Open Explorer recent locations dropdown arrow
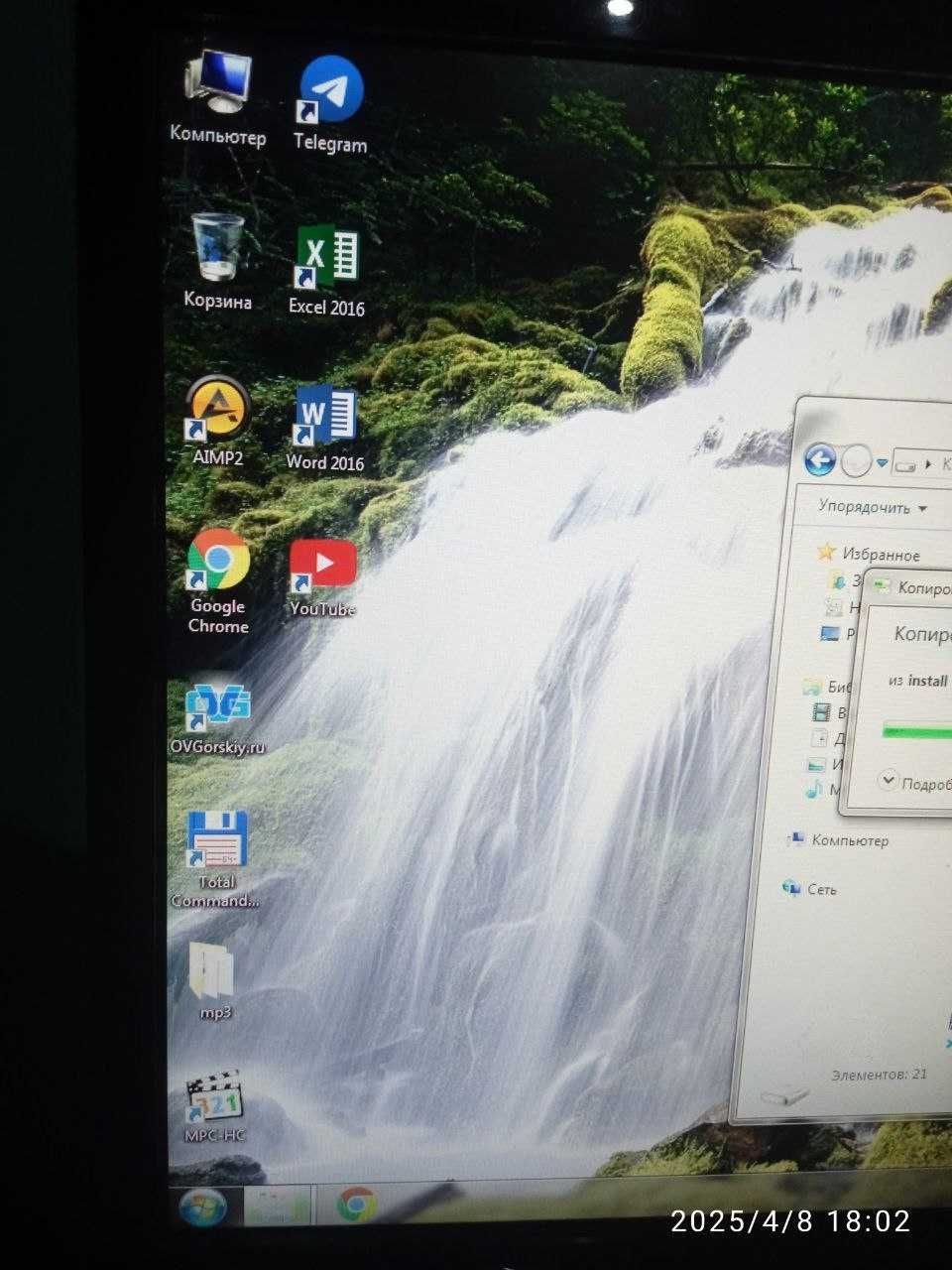This screenshot has height=1270, width=952. pyautogui.click(x=882, y=462)
